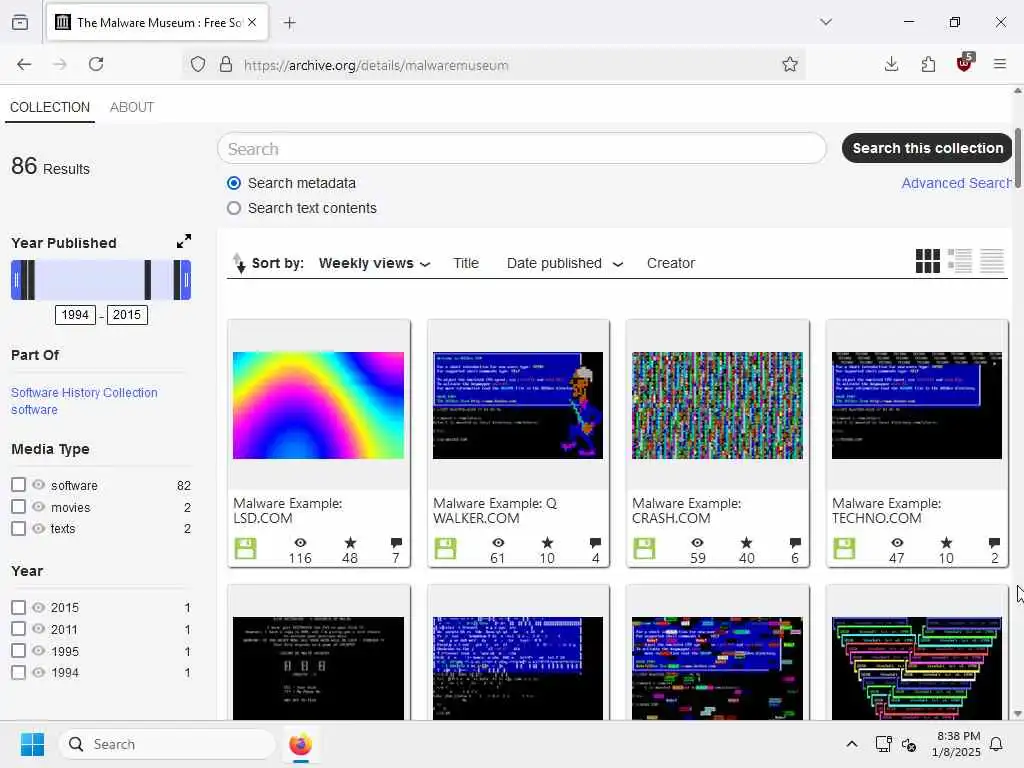The image size is (1024, 768).
Task: Check the movies media type filter
Action: tap(18, 507)
